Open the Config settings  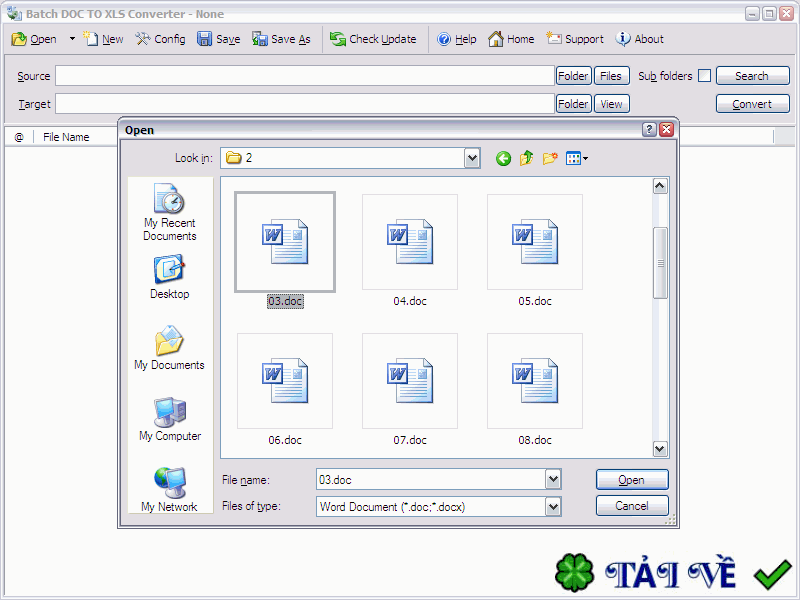(x=161, y=39)
